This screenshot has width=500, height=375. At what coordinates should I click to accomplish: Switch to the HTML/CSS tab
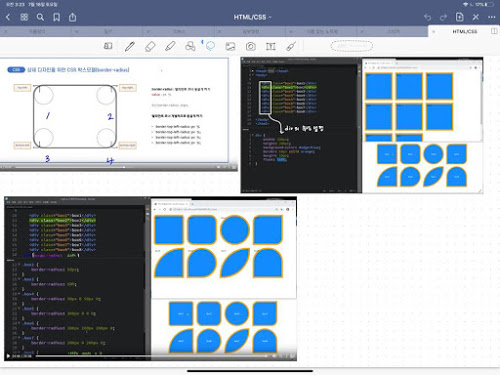click(465, 31)
